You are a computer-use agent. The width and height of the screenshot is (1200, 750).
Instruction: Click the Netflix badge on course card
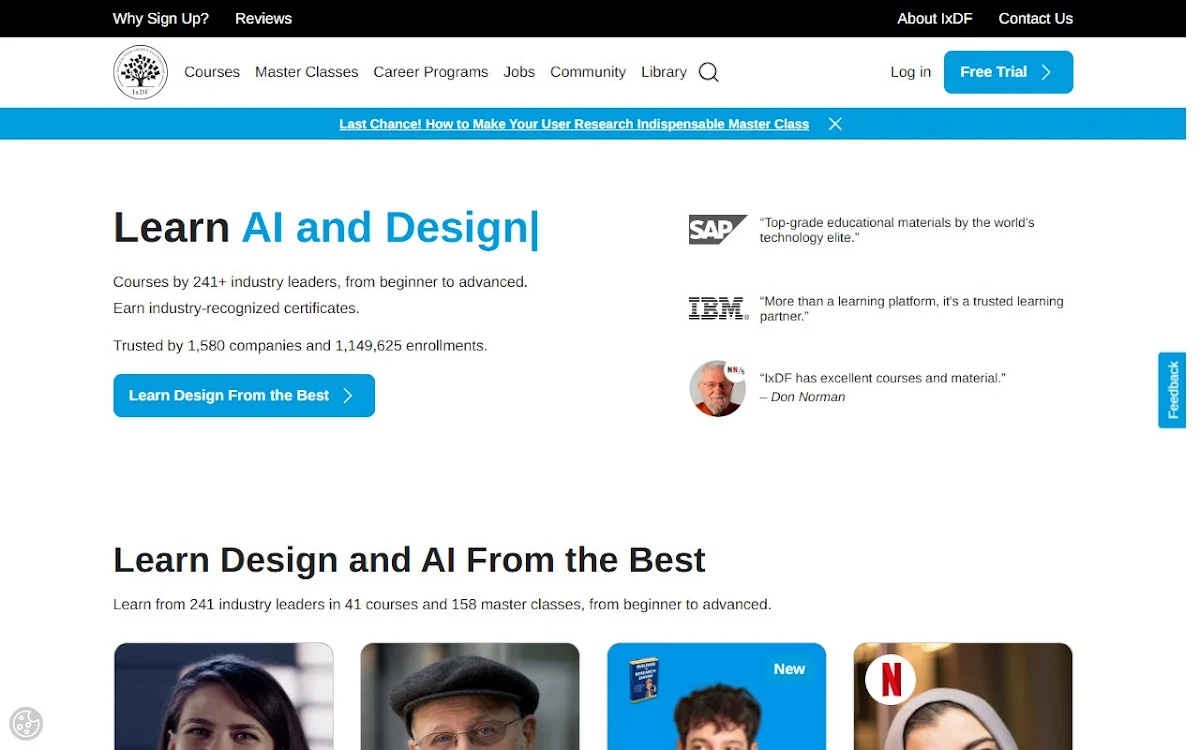coord(890,680)
